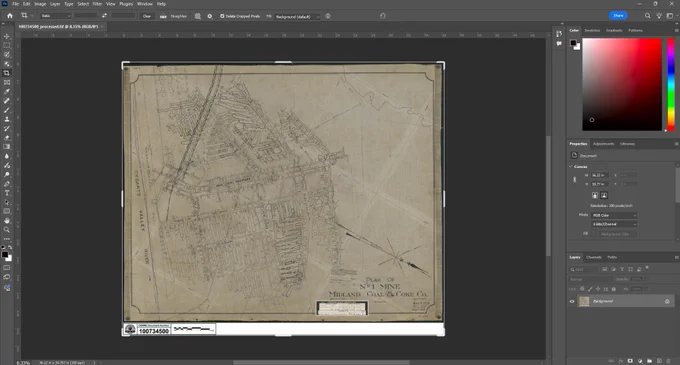Hide the Background layer eye icon
The height and width of the screenshot is (365, 680).
pos(572,301)
